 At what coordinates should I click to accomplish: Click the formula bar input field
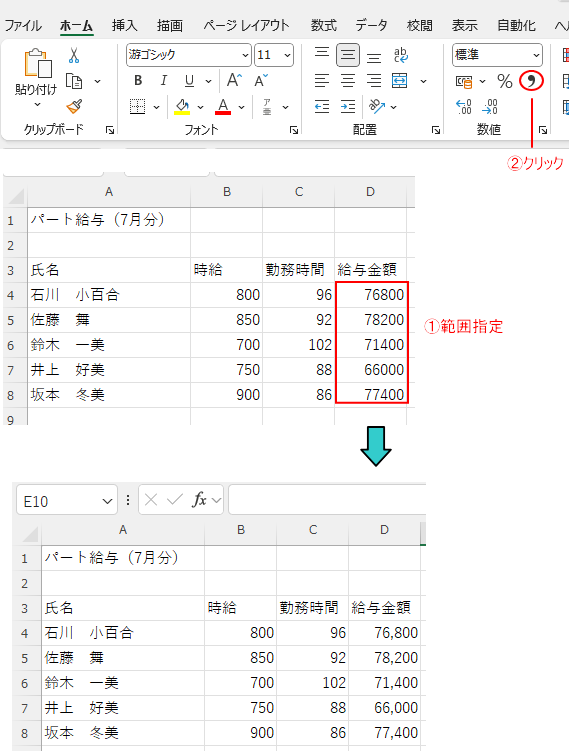(327, 500)
